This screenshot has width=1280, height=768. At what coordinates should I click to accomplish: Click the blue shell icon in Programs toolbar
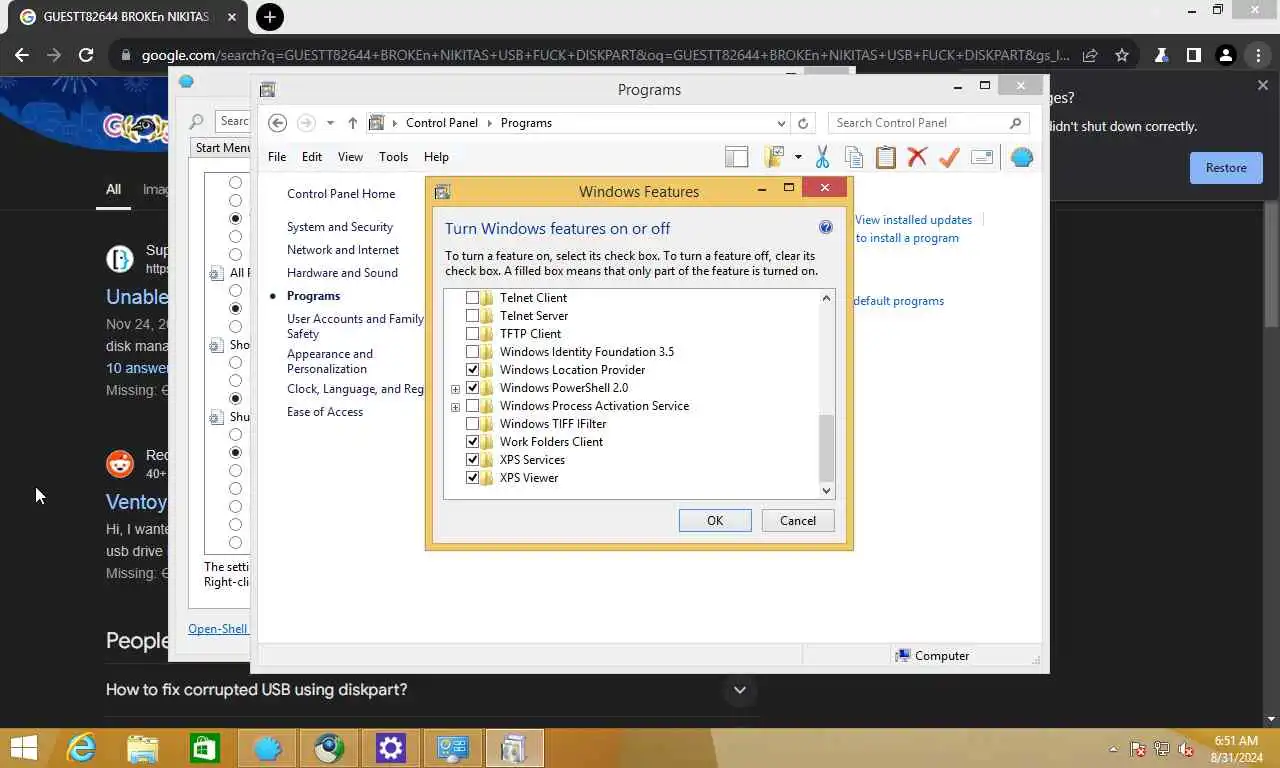click(1021, 157)
